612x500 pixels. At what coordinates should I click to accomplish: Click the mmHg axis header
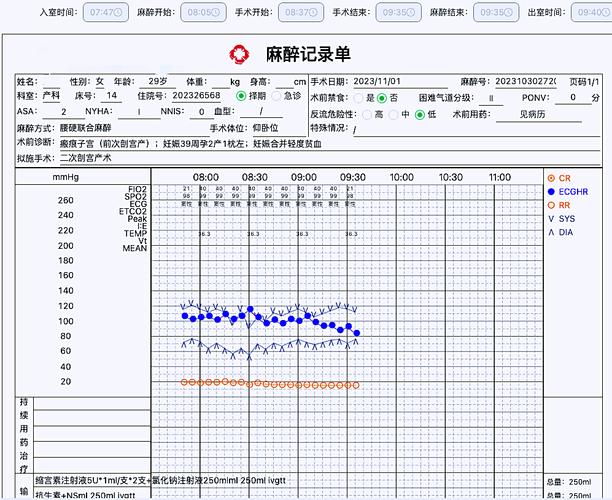[x=66, y=177]
